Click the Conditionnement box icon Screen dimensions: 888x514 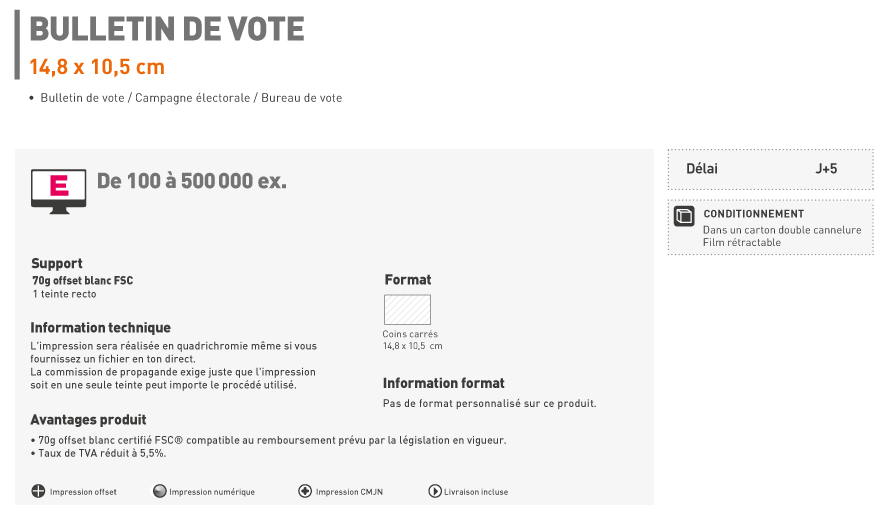[684, 216]
